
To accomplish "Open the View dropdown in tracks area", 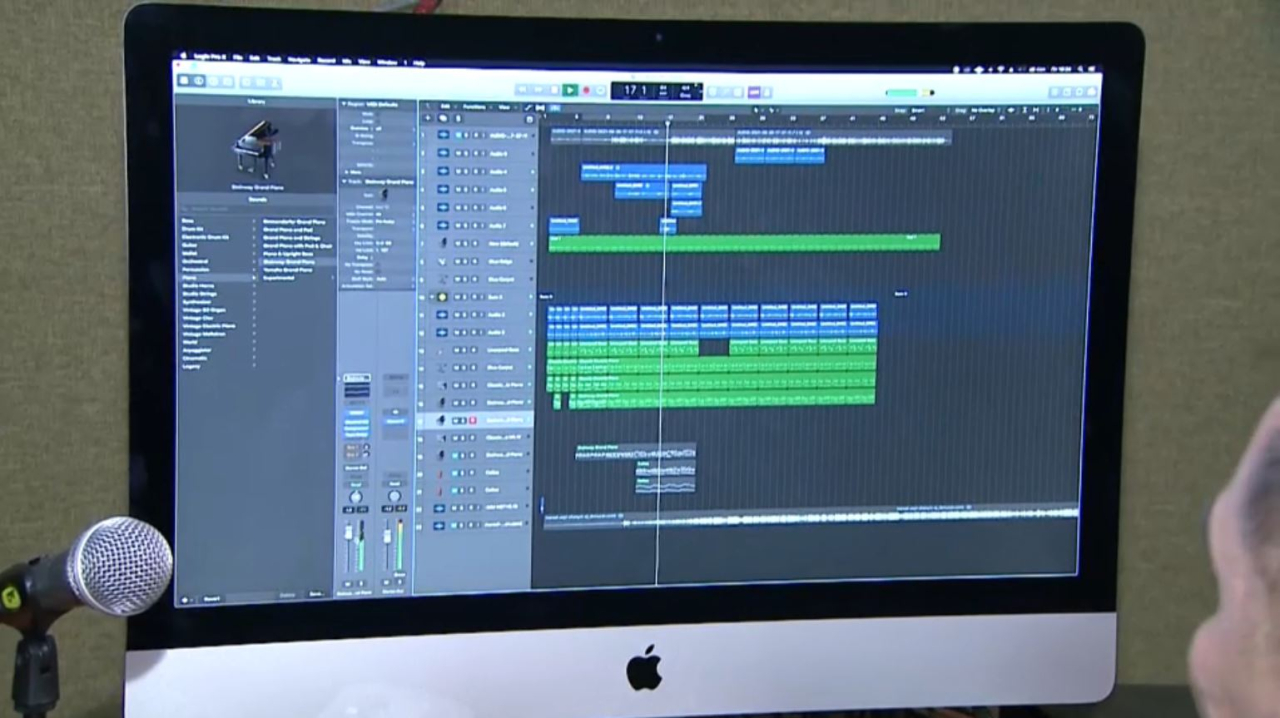I will [x=505, y=107].
